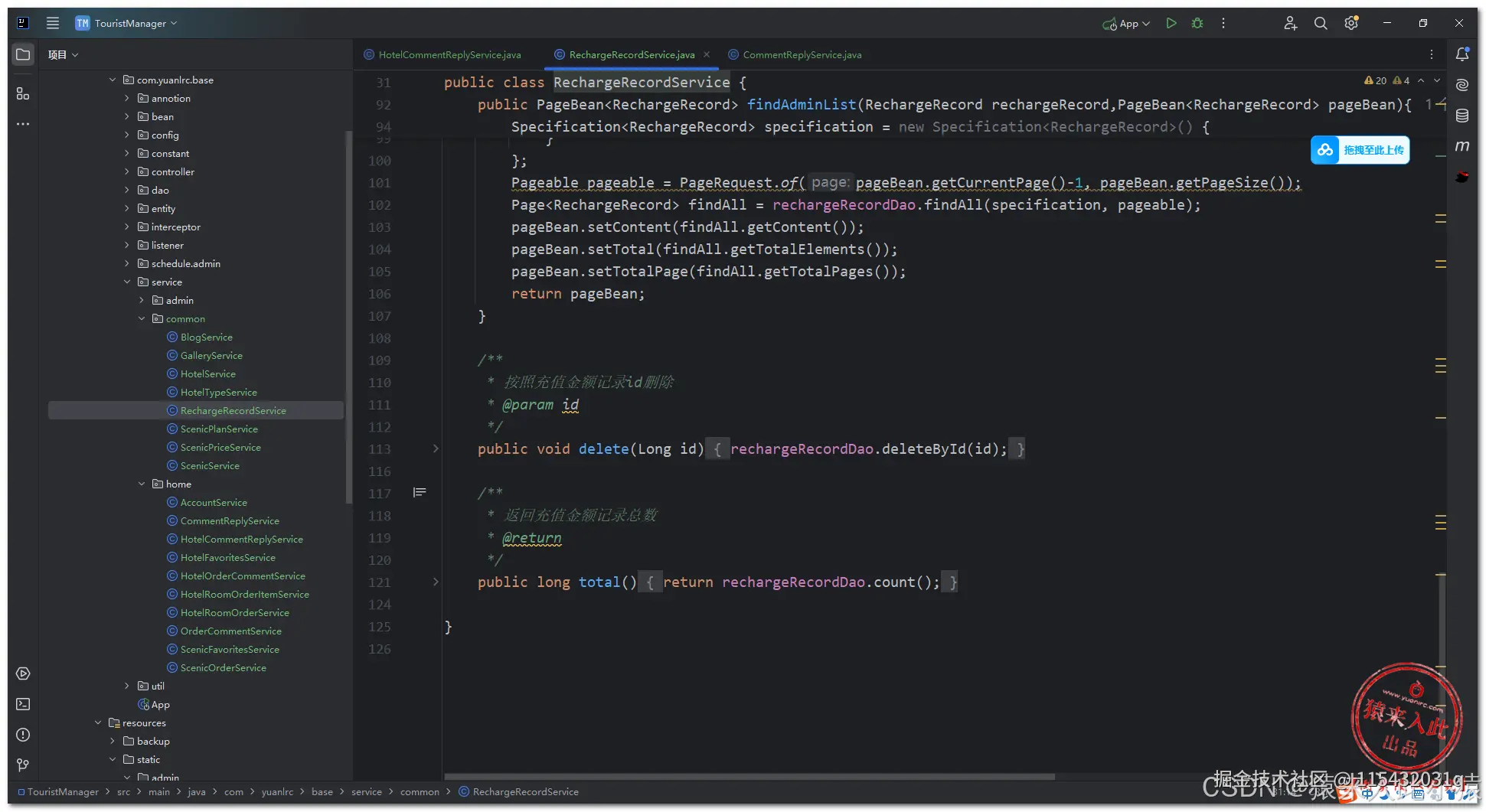Open the Git version control window
This screenshot has height=812, width=1486.
(23, 765)
